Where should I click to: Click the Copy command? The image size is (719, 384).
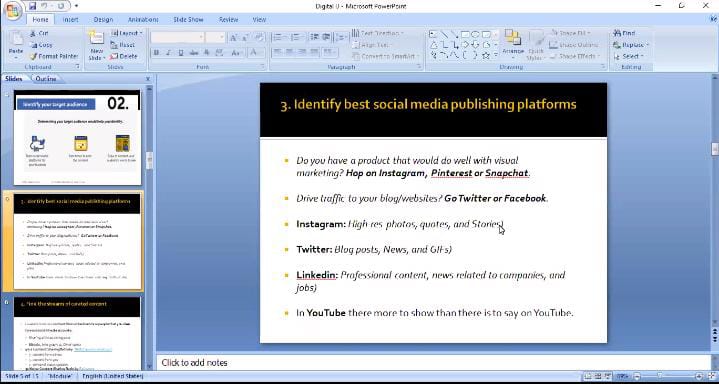tap(41, 45)
